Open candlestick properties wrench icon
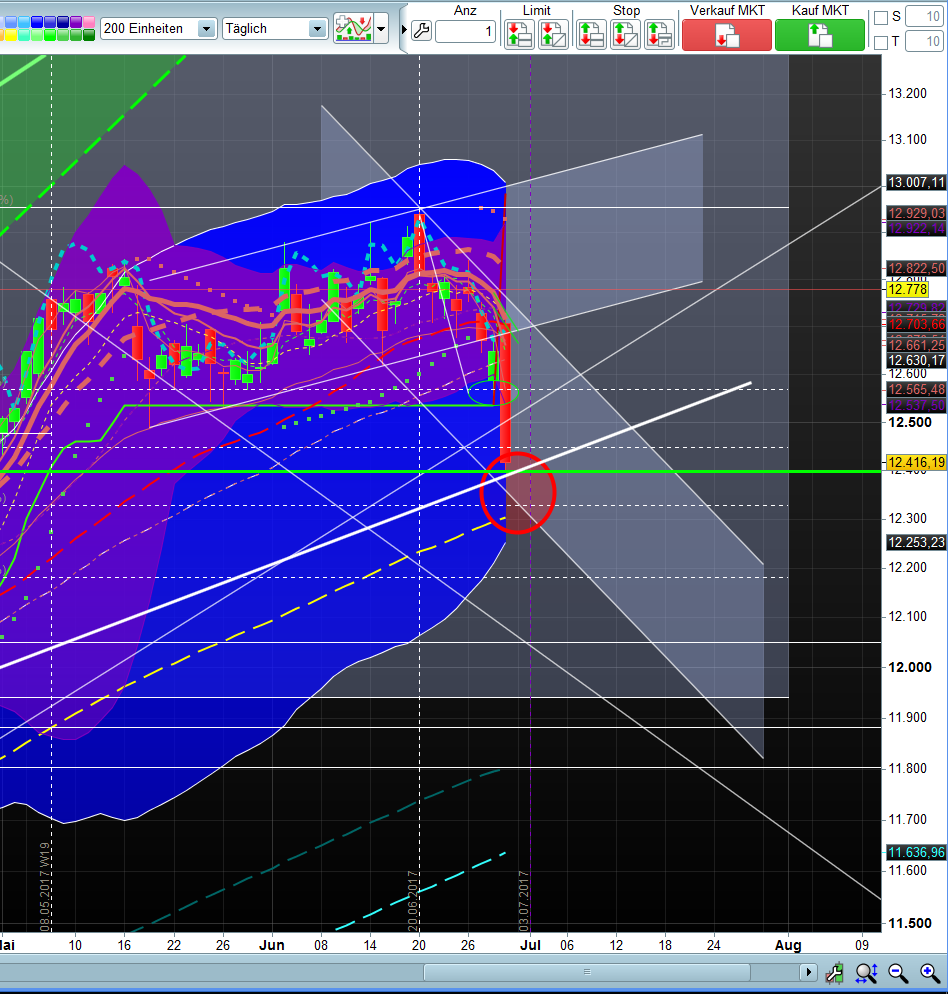 [x=834, y=972]
